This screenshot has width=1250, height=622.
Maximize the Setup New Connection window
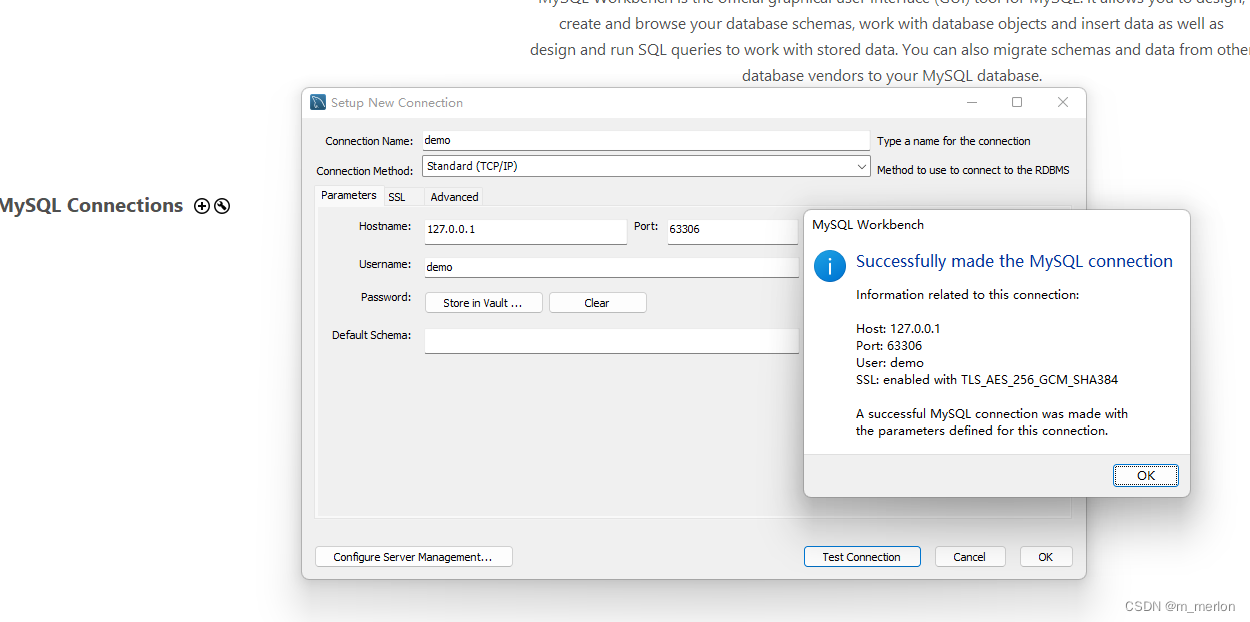pos(1017,102)
